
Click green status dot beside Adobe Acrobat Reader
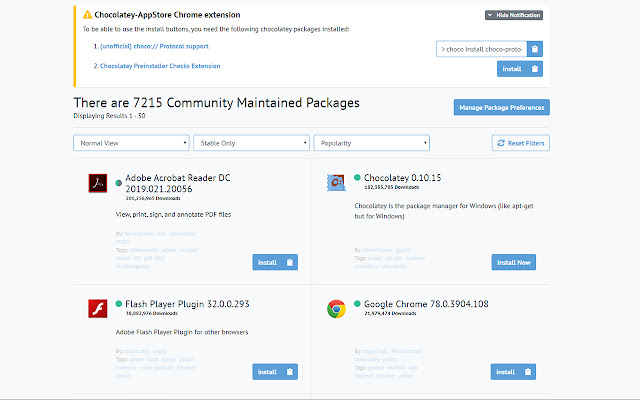click(x=119, y=183)
